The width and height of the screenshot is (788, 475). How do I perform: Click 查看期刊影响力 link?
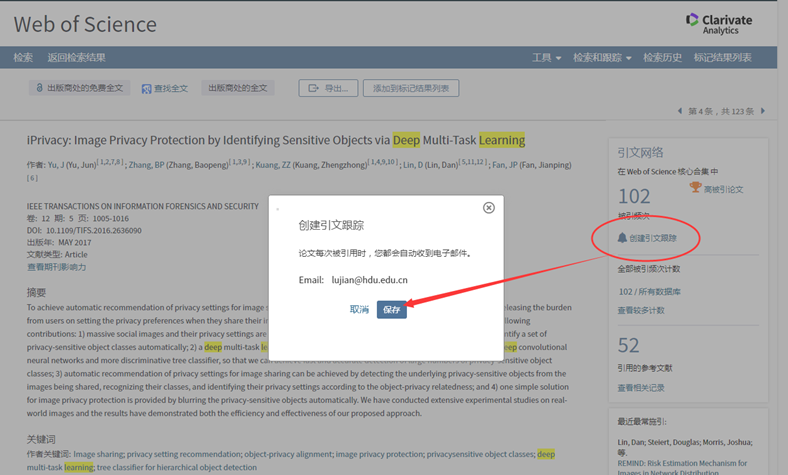[x=57, y=267]
